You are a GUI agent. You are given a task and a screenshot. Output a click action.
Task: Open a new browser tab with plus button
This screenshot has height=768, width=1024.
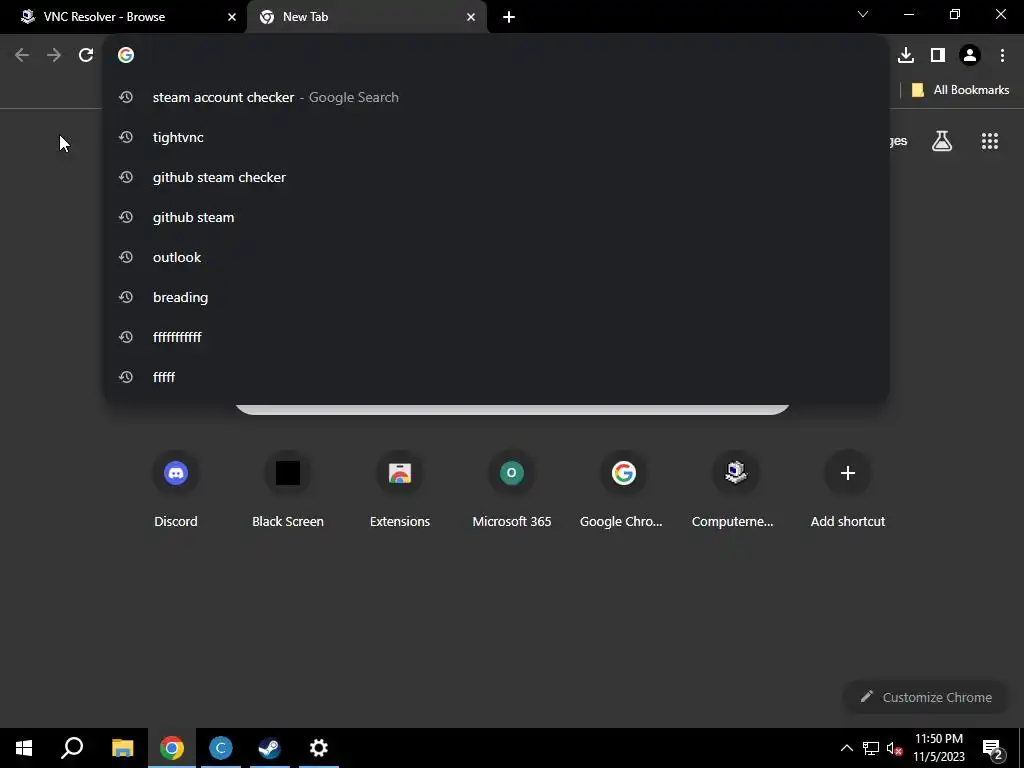pyautogui.click(x=509, y=17)
